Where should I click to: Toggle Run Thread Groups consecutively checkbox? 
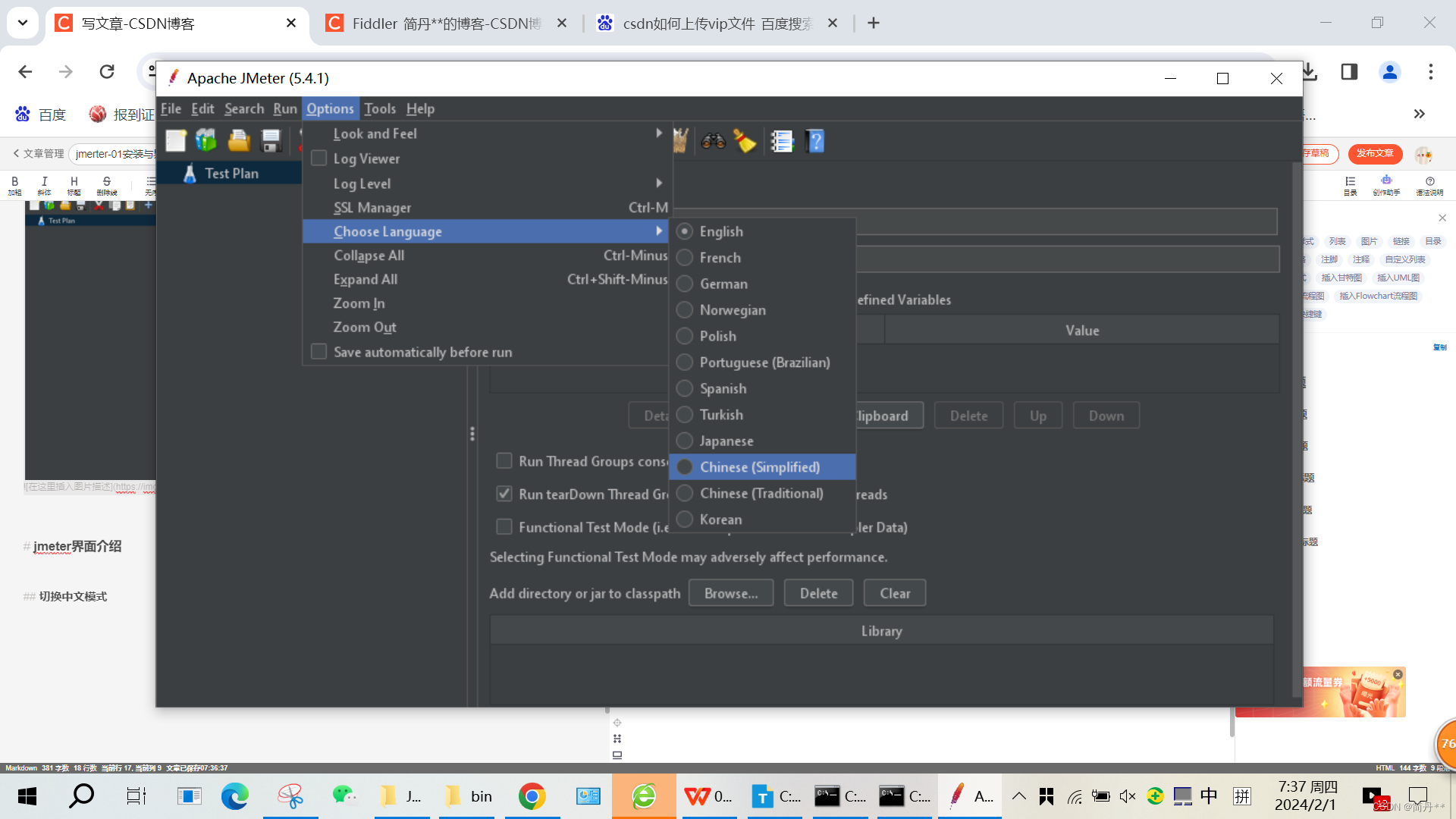click(505, 461)
